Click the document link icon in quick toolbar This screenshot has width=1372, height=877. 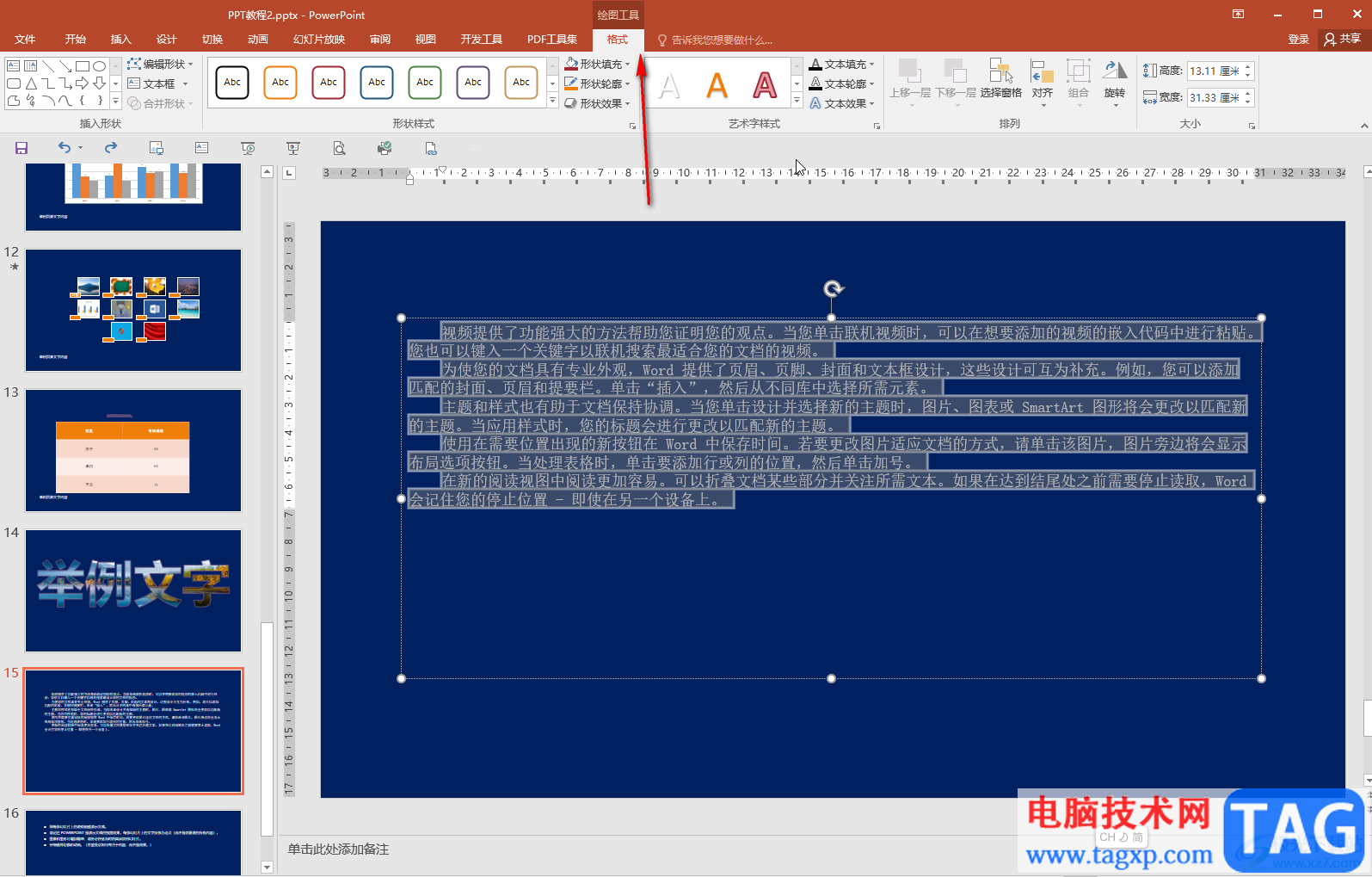tap(431, 148)
